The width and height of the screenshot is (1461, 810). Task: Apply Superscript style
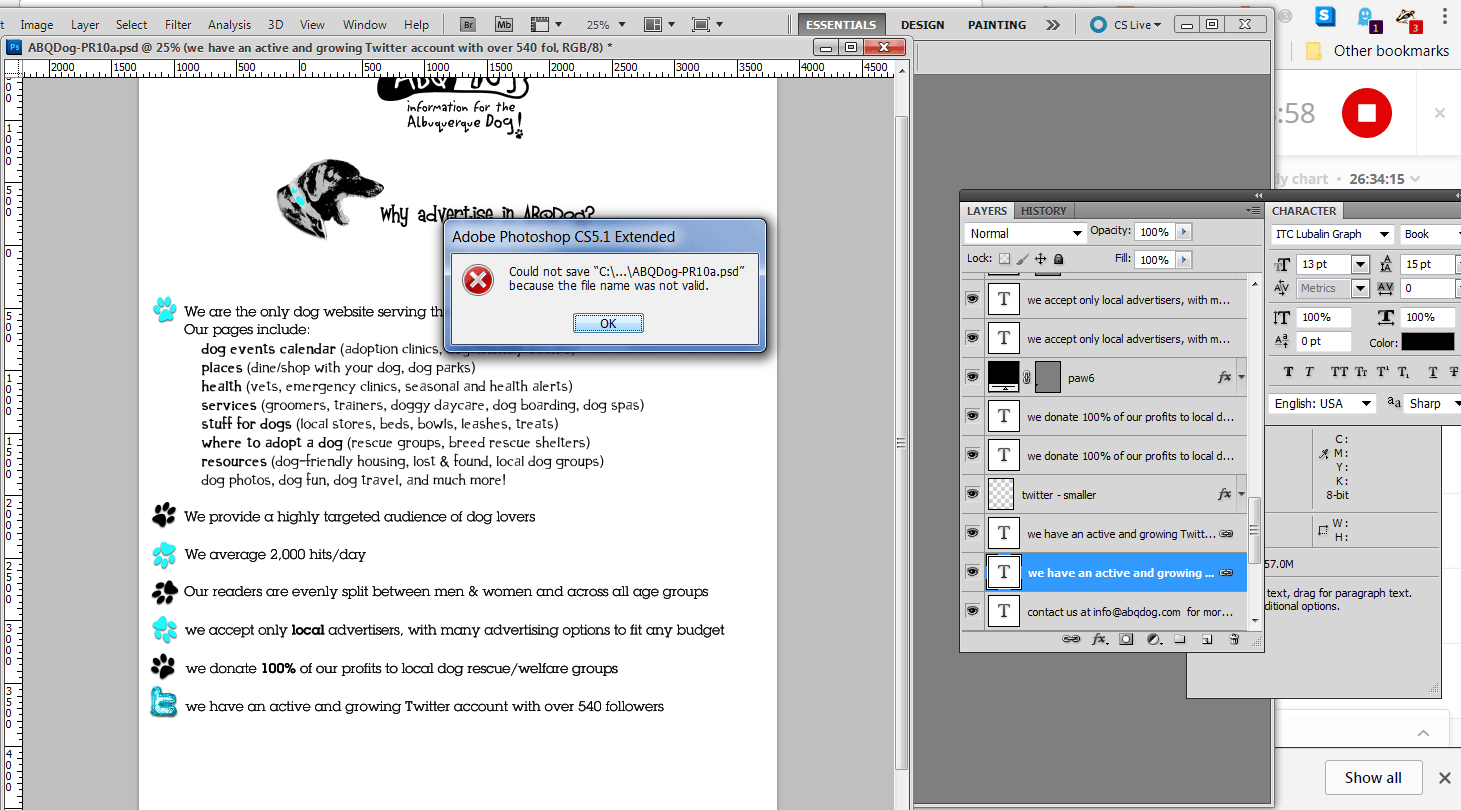pyautogui.click(x=1384, y=372)
